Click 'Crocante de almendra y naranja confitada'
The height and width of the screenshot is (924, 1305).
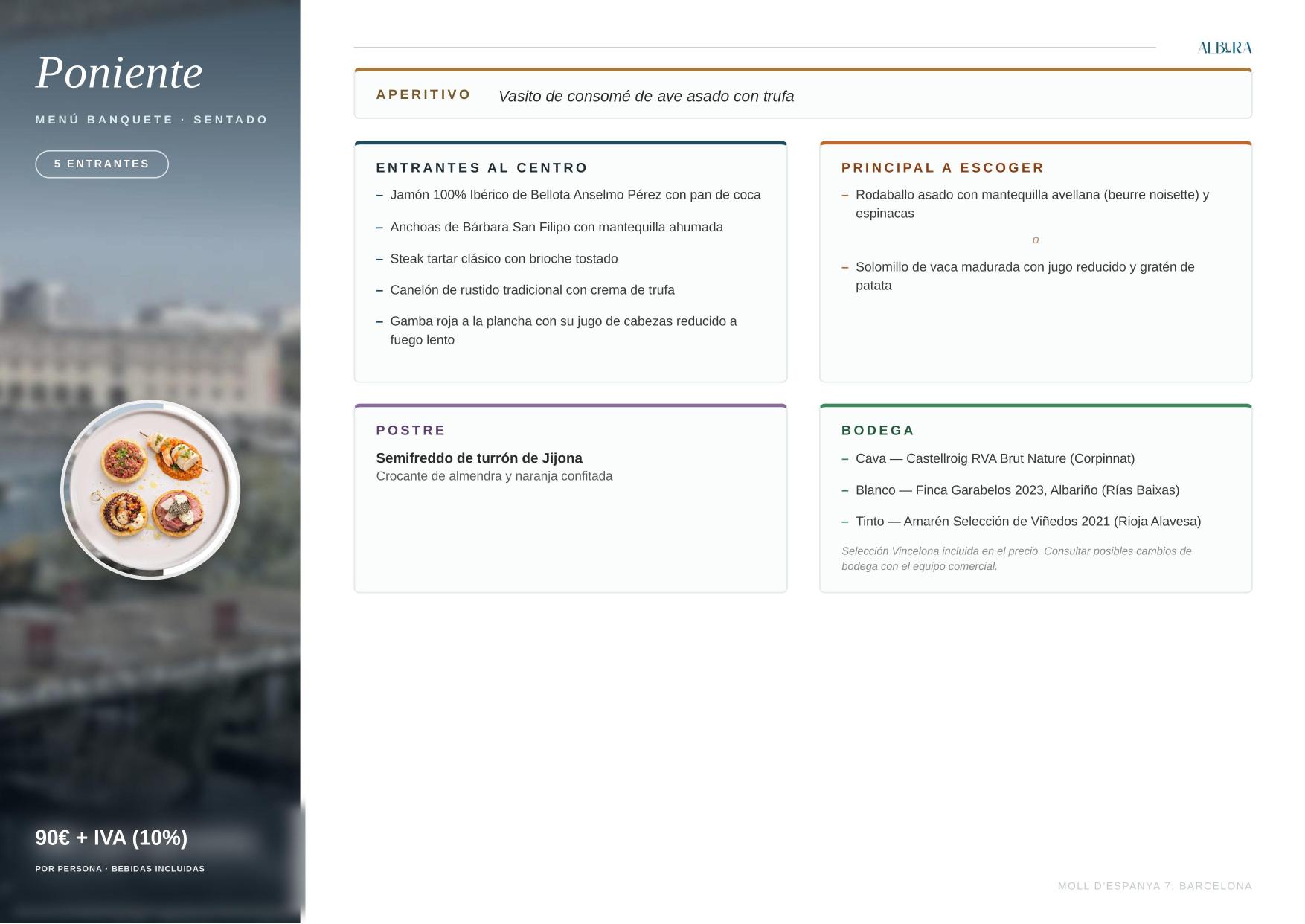494,476
